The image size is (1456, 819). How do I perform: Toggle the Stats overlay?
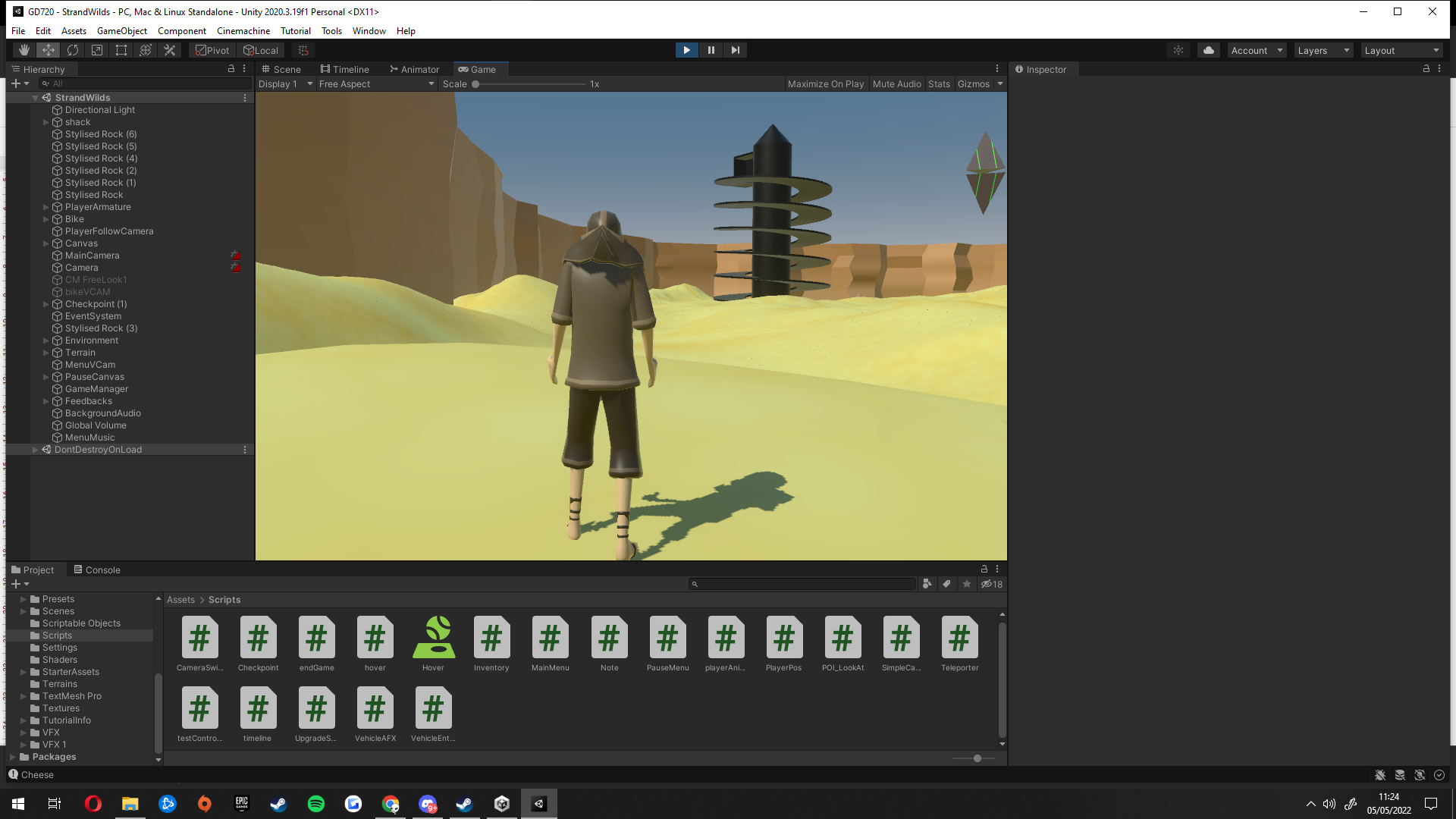[939, 84]
